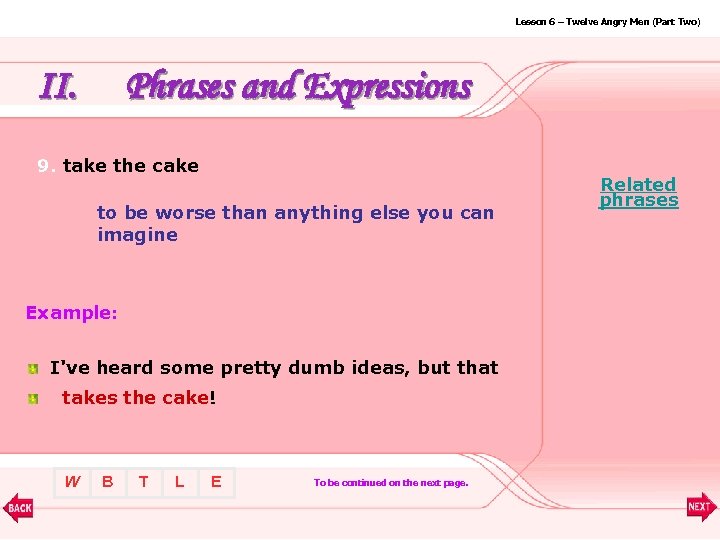Click the red BACK arrow
720x540 pixels.
[18, 508]
